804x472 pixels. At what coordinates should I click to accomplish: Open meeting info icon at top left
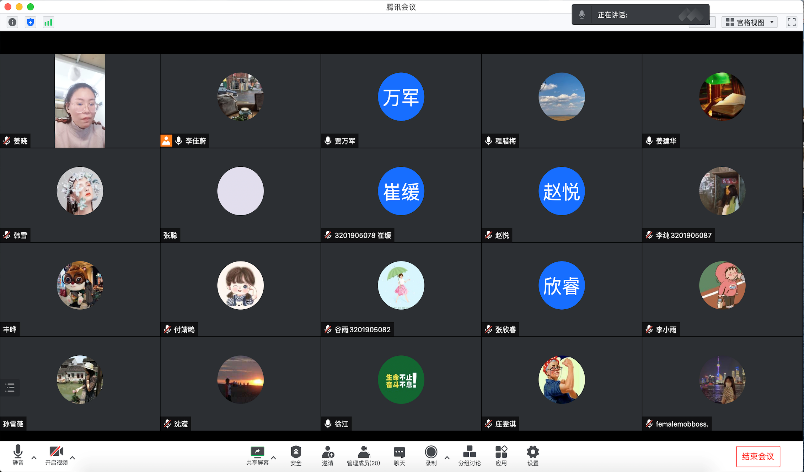(12, 21)
